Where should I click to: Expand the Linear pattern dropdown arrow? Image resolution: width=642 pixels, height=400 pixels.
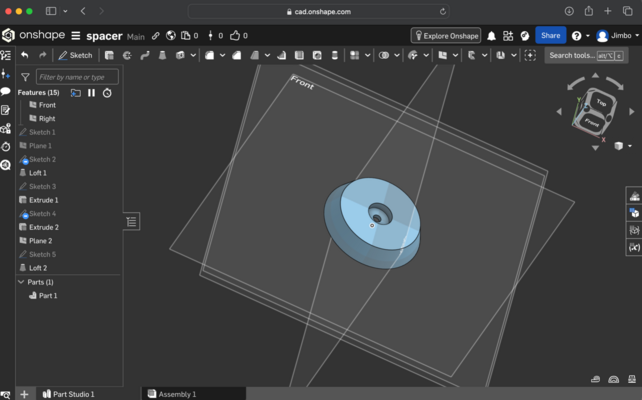[368, 55]
